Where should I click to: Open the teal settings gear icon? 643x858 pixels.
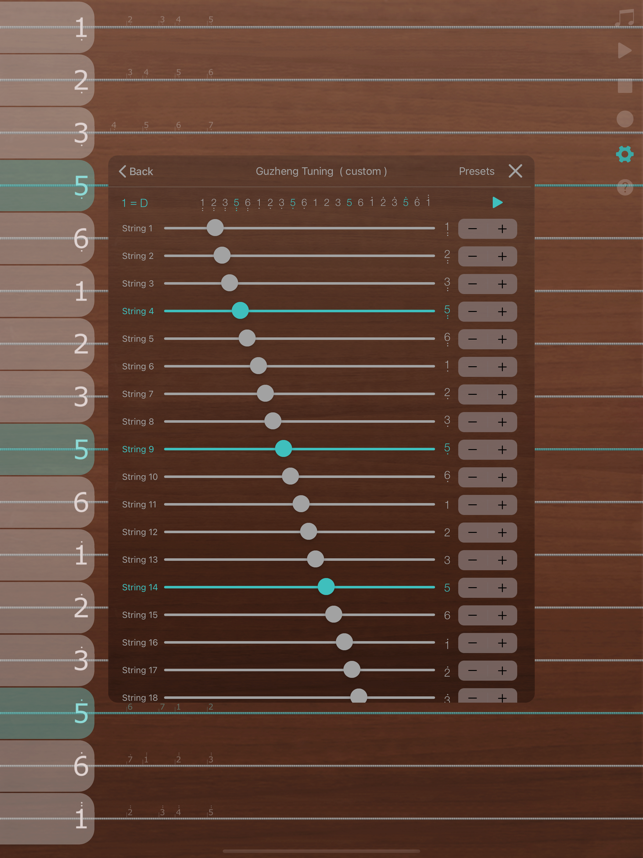[625, 154]
